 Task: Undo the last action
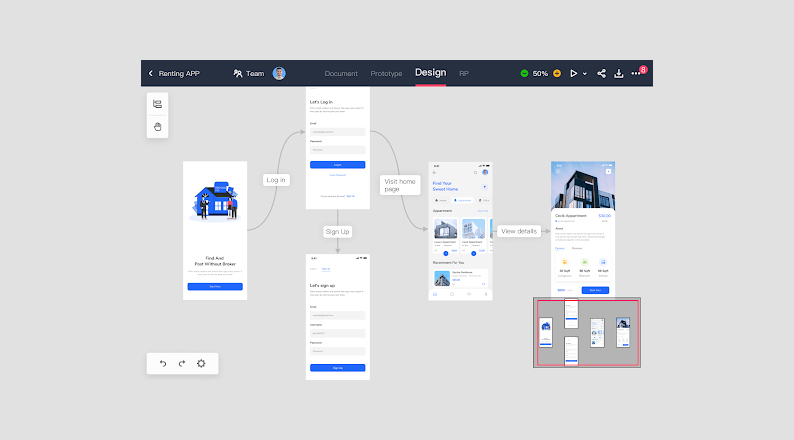(x=163, y=364)
